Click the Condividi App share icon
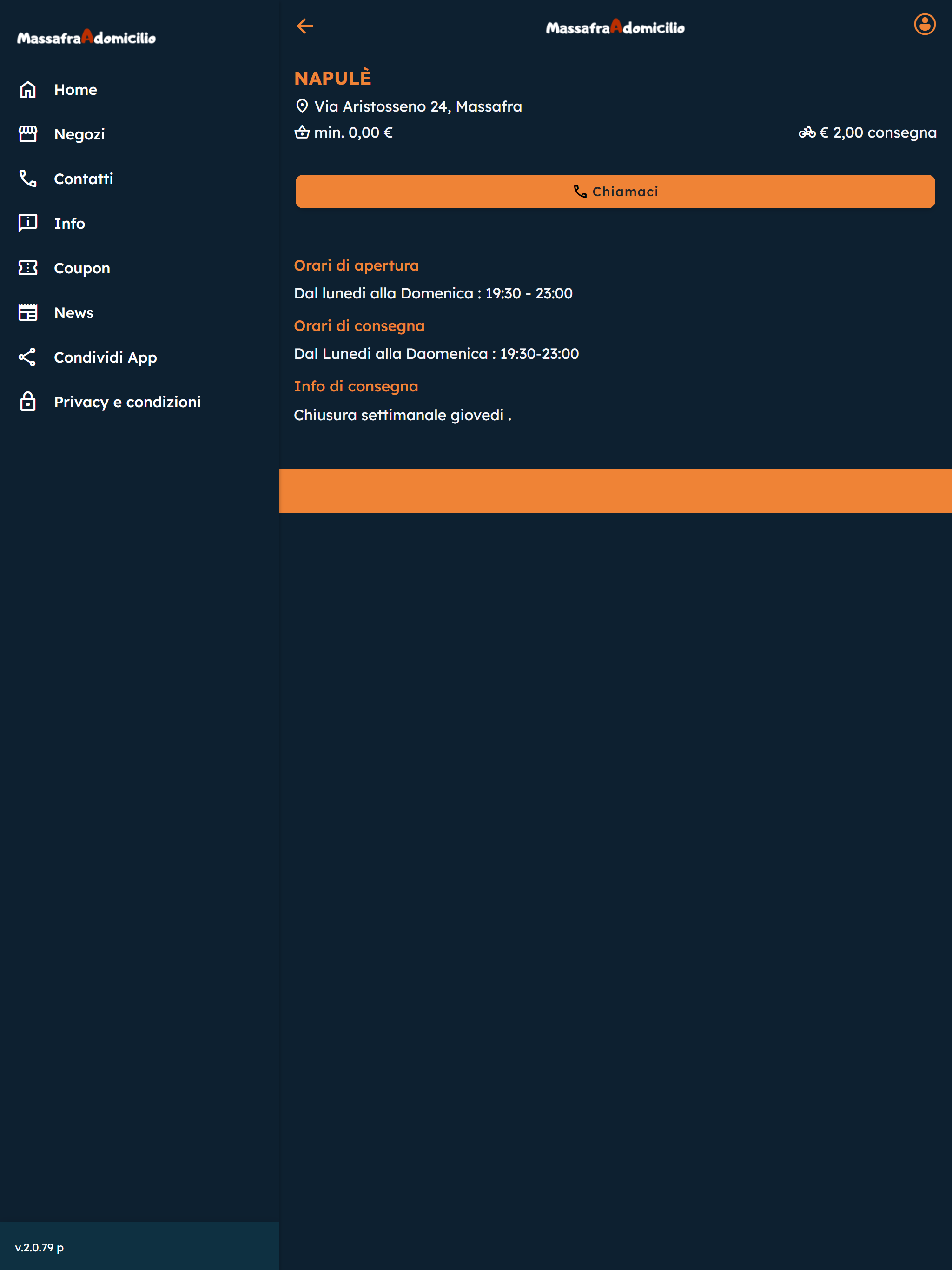952x1270 pixels. 27,357
